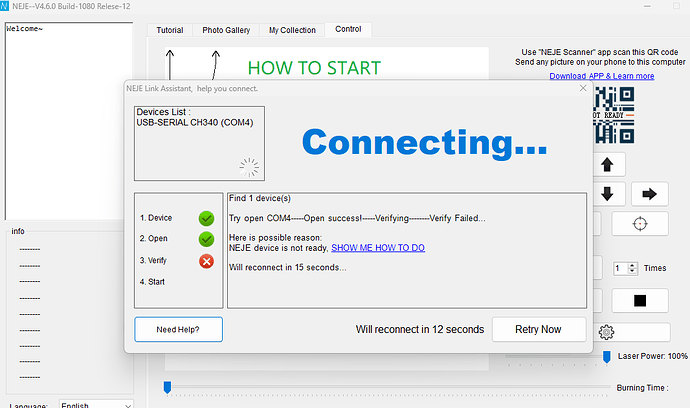This screenshot has height=408, width=690.
Task: Open the Language dropdown showing English
Action: [x=96, y=404]
